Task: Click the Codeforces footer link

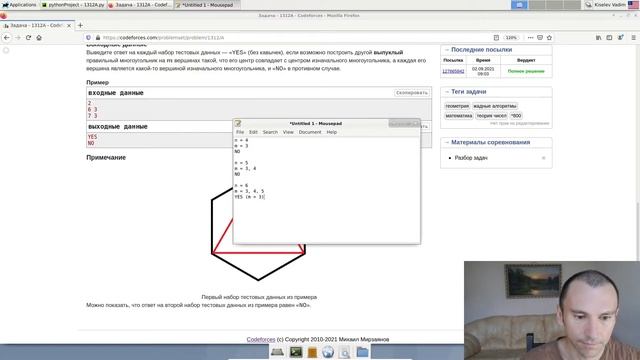Action: [x=261, y=339]
